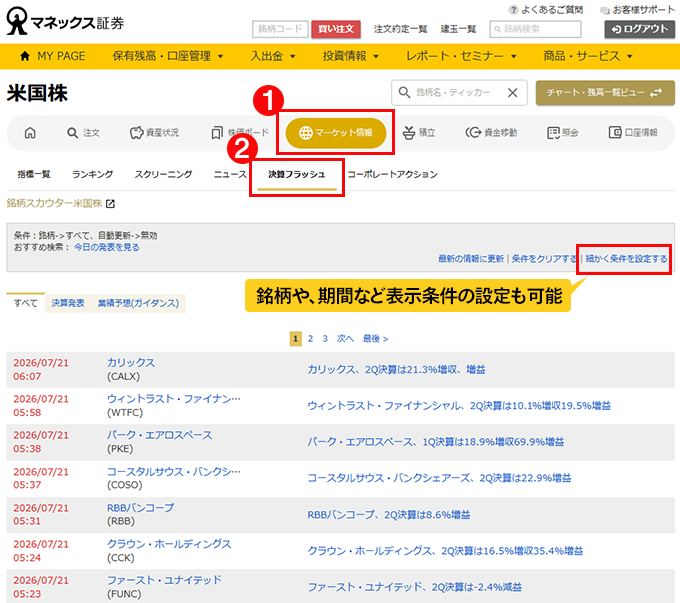
Task: Open ウィントラスト・ファイナン… company link
Action: [173, 399]
